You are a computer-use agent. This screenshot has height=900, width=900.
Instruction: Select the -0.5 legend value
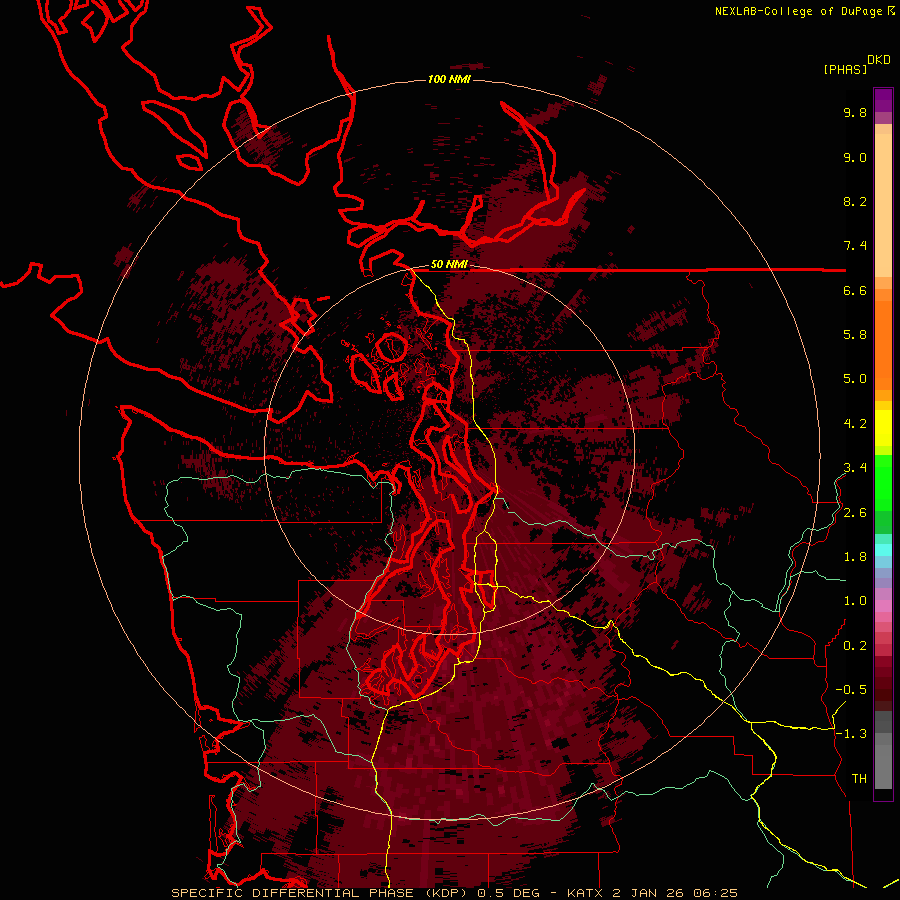[x=851, y=690]
